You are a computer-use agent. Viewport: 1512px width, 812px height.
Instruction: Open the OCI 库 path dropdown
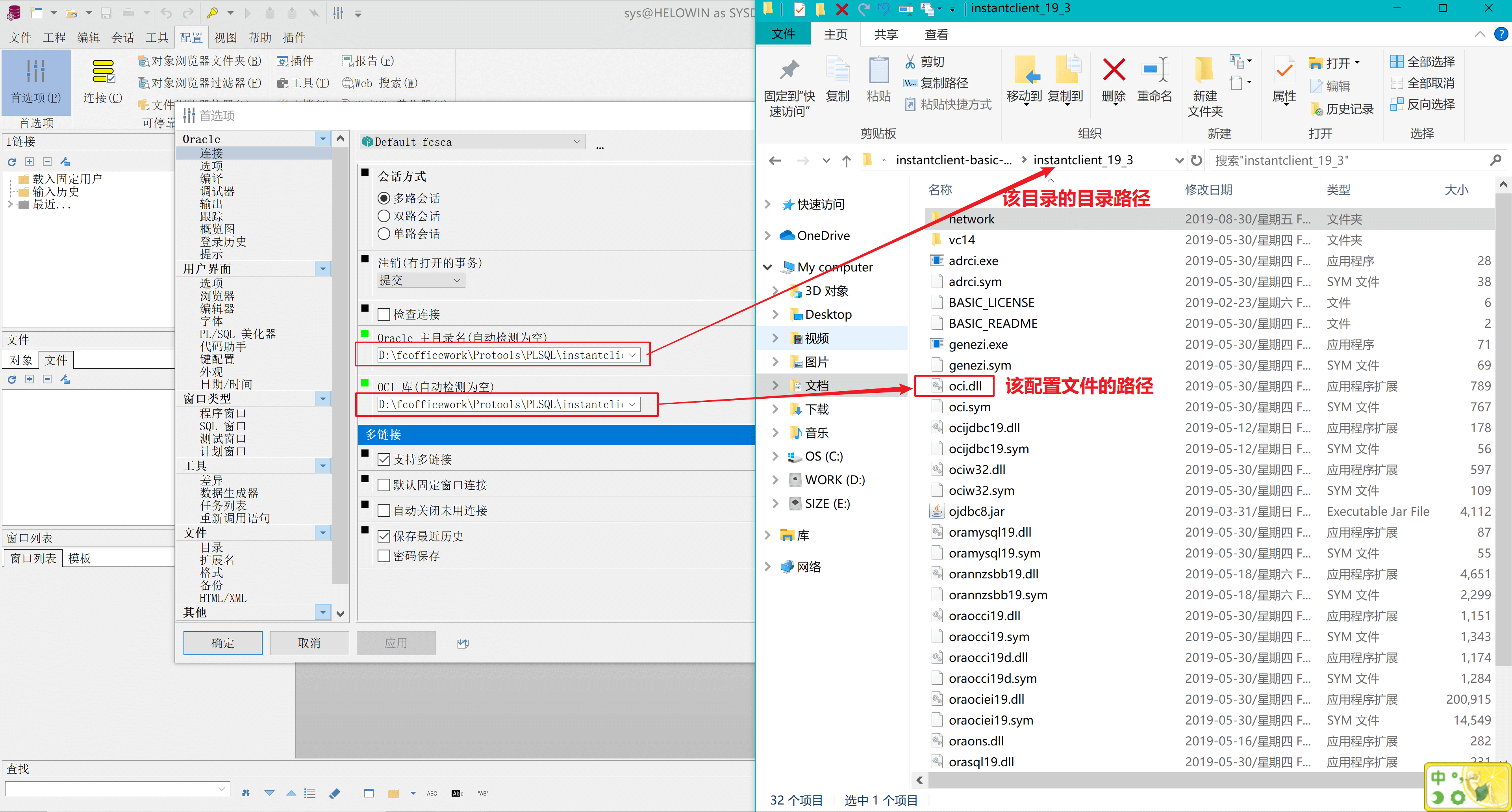point(632,405)
